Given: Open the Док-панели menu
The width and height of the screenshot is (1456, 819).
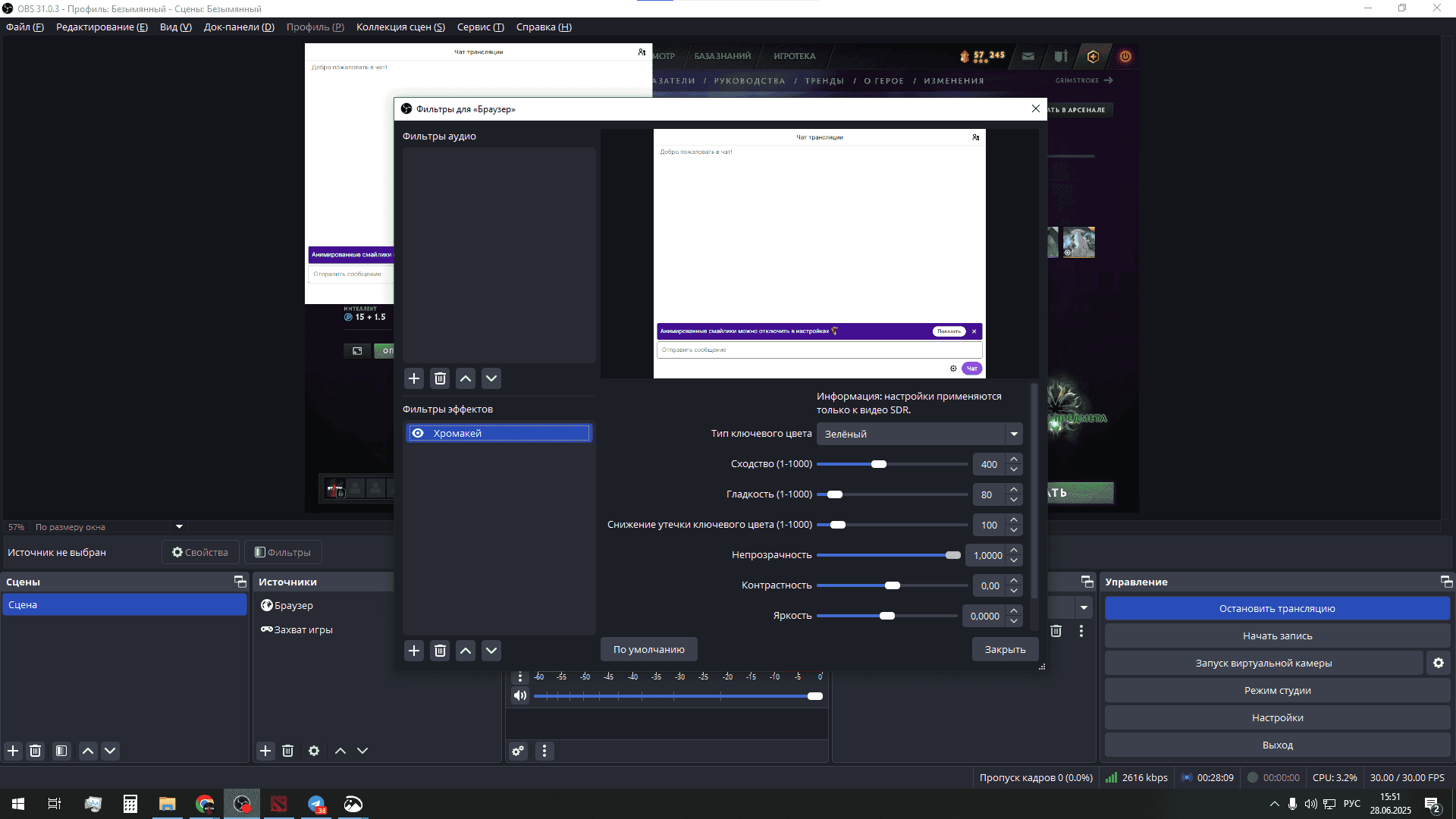Looking at the screenshot, I should coord(239,27).
